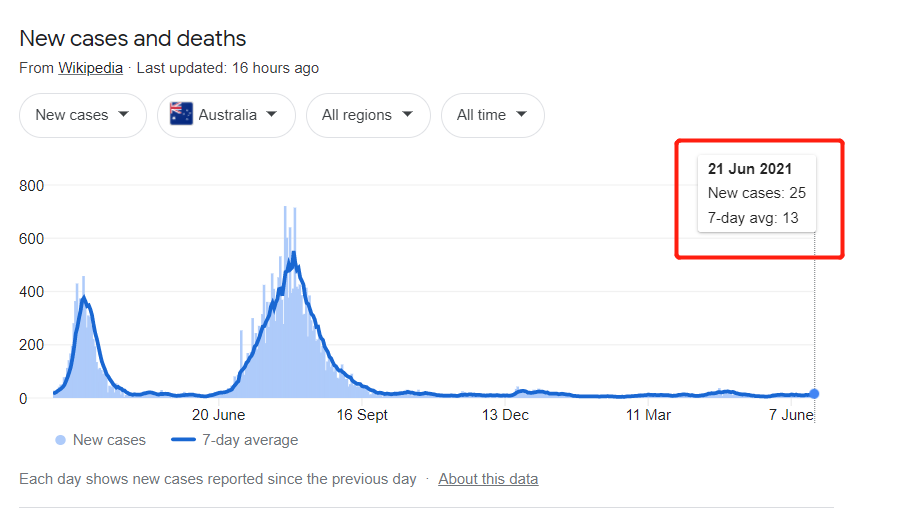Open the Wikipedia source link

[x=90, y=68]
